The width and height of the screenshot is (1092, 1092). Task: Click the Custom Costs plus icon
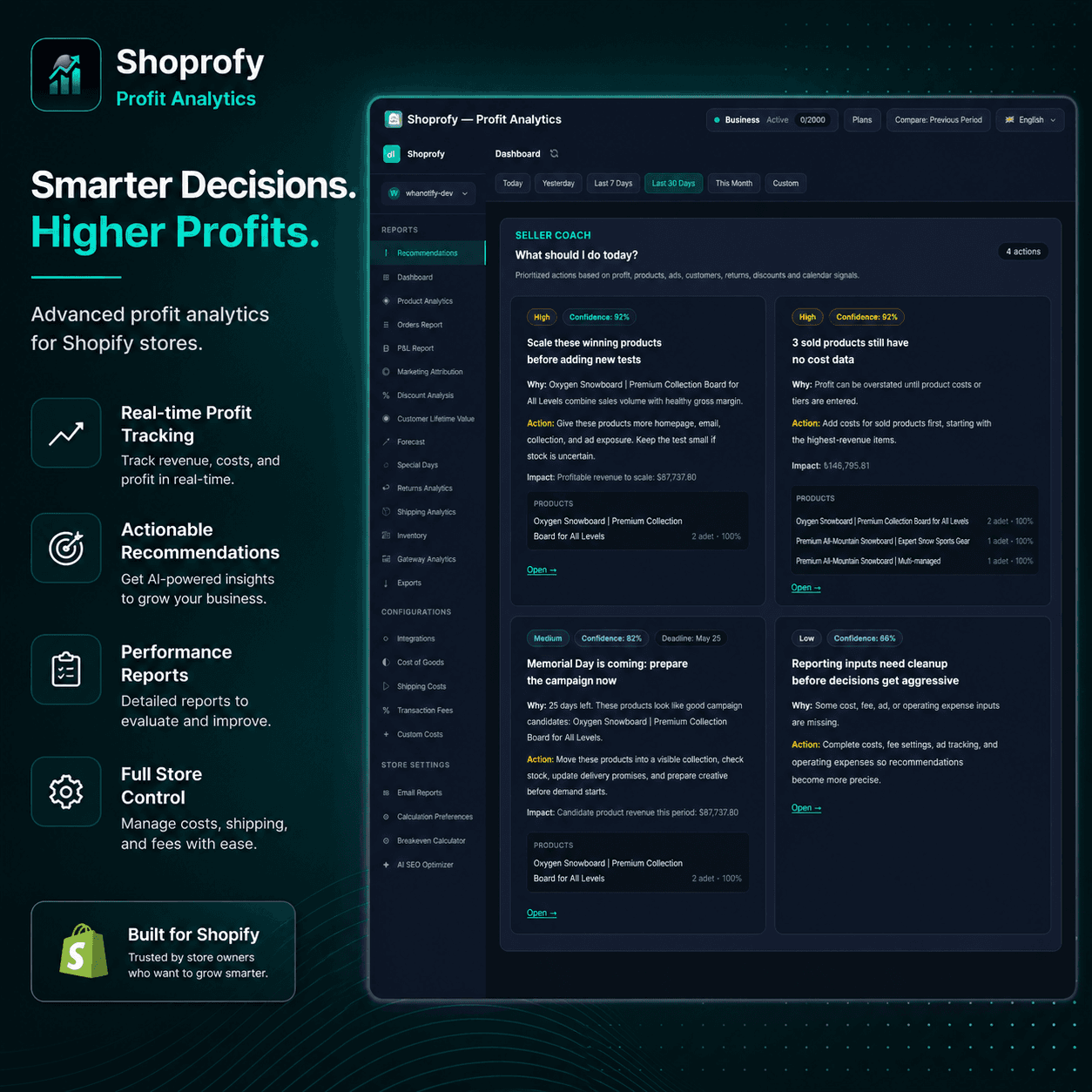click(386, 734)
